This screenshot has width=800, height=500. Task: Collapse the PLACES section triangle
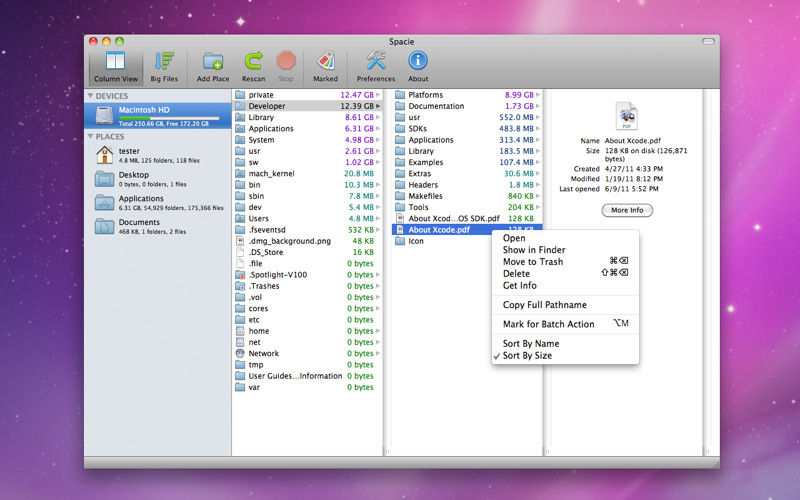tap(90, 136)
